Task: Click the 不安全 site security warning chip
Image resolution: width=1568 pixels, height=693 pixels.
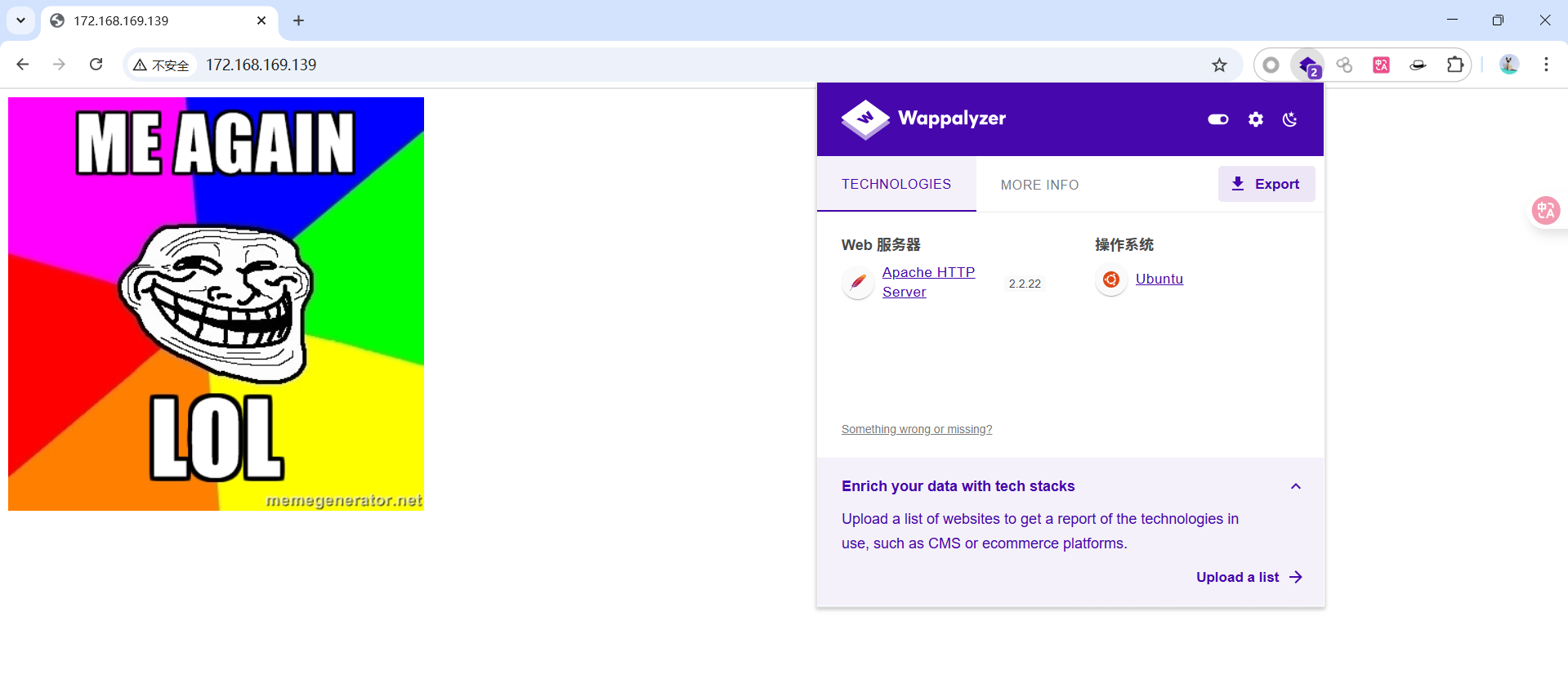Action: point(161,65)
